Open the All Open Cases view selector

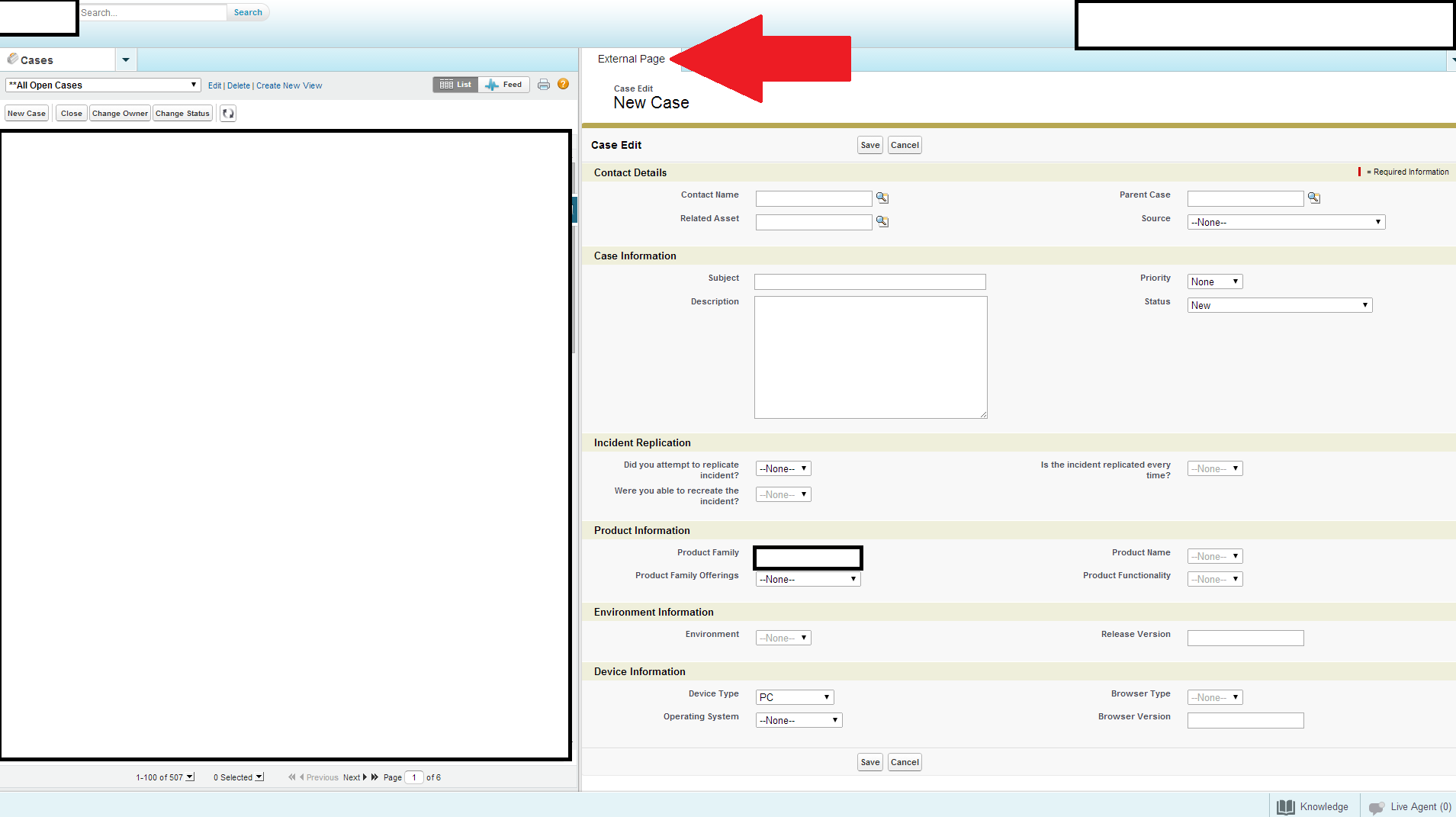tap(103, 85)
